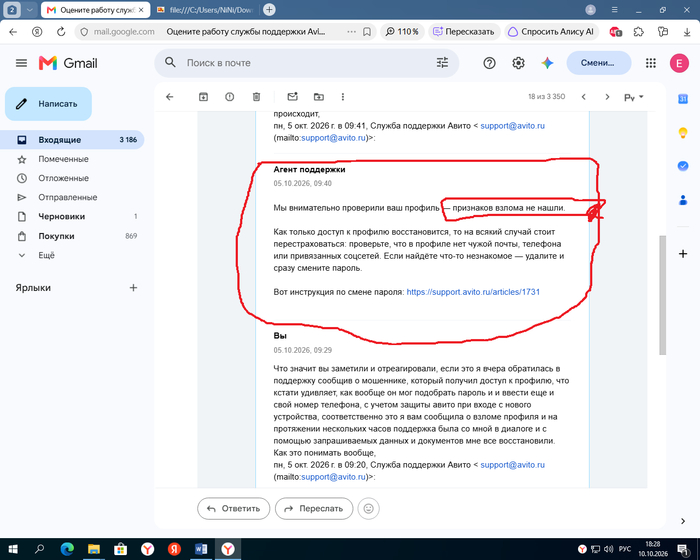Screen dimensions: 700x560
Task: Open browser extensions puzzle icon
Action: pos(639,32)
